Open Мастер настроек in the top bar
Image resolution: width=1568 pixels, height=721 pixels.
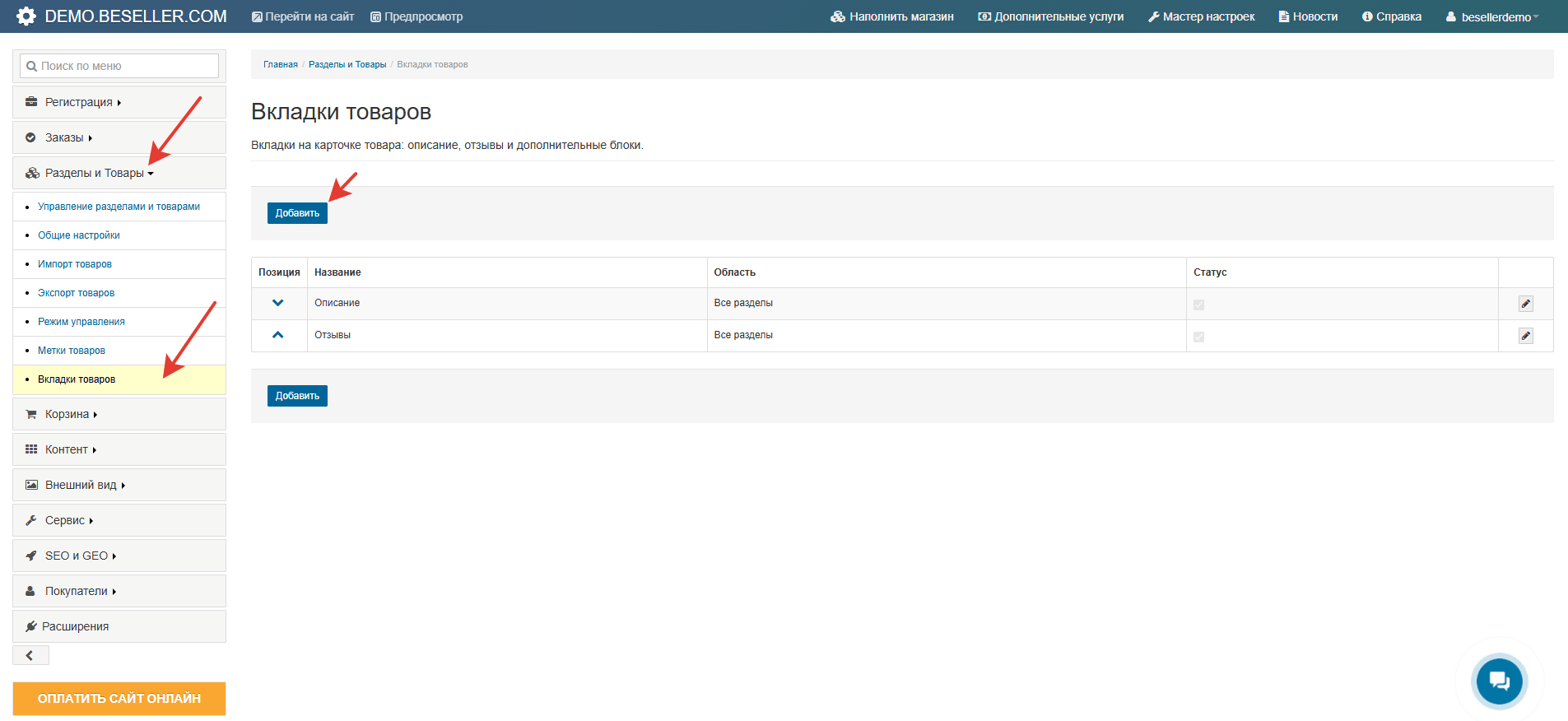tap(1202, 16)
